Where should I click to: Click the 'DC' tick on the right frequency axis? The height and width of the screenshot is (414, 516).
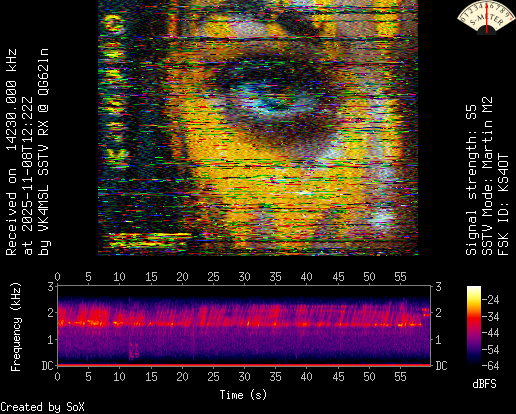[441, 366]
